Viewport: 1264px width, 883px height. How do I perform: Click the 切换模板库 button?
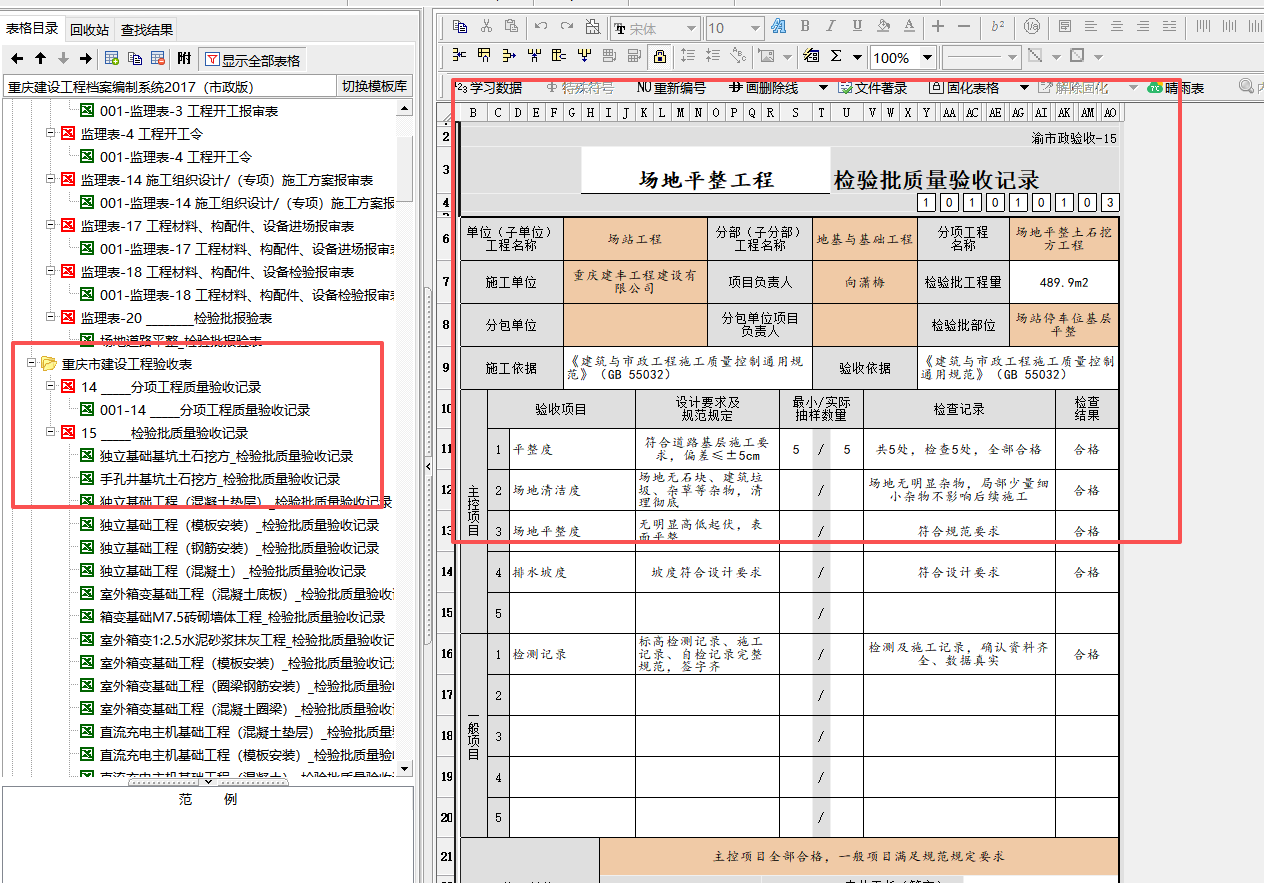pyautogui.click(x=376, y=86)
